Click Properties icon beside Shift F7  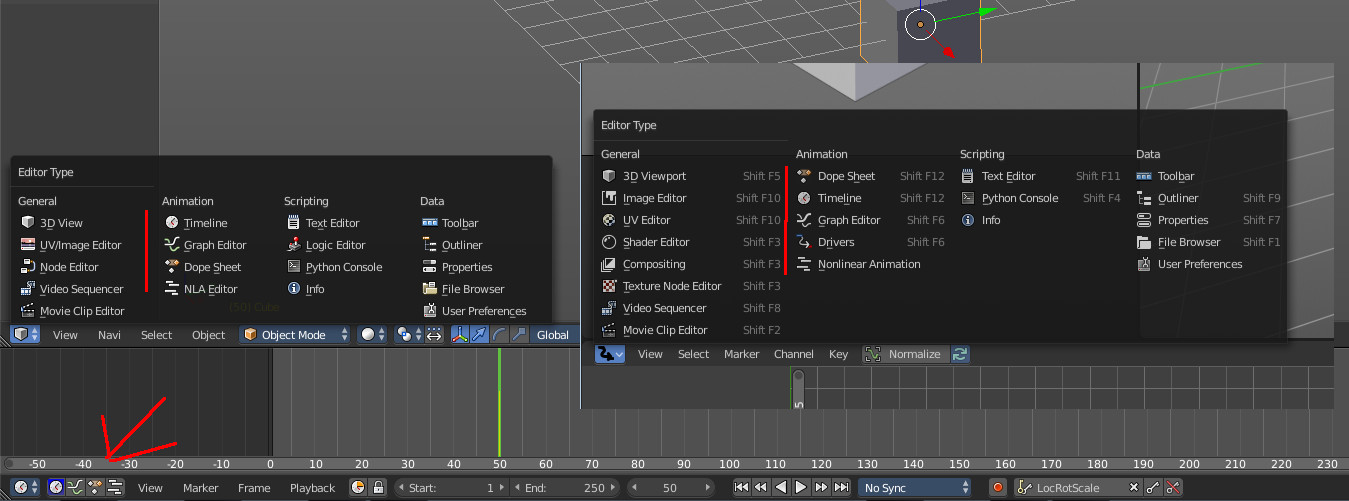click(1144, 220)
